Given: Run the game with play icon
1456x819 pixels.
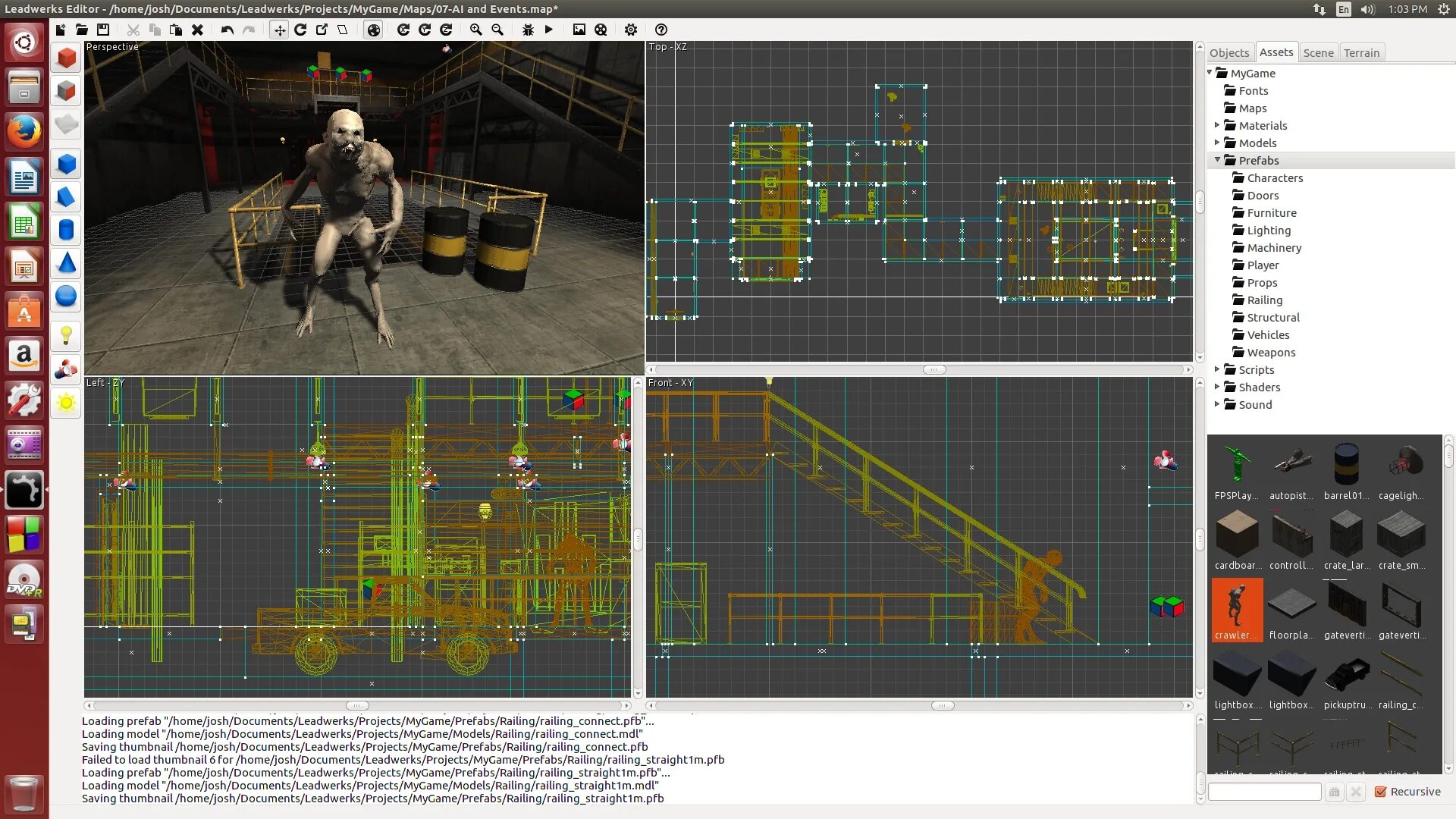Looking at the screenshot, I should point(549,30).
